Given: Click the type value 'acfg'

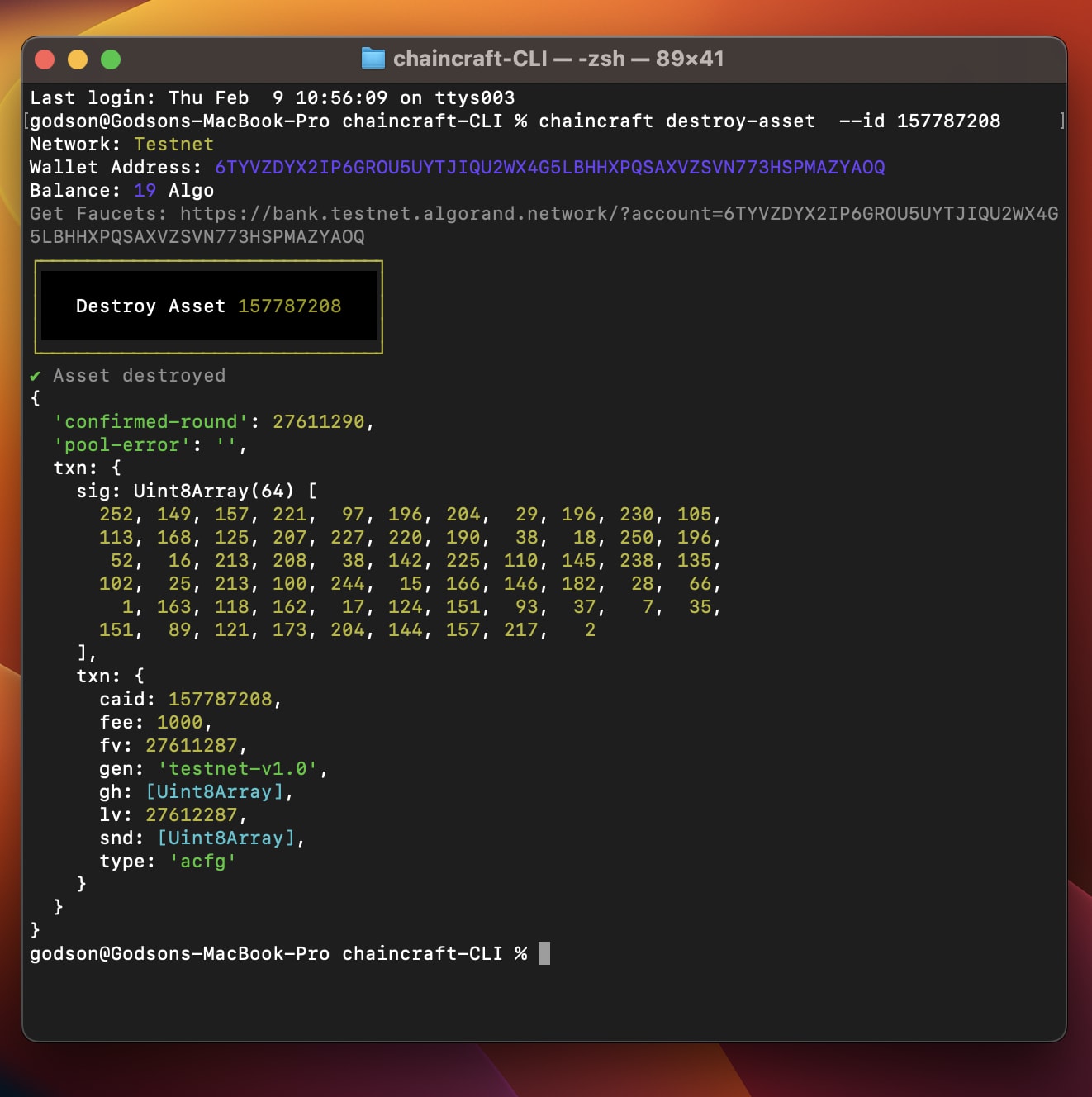Looking at the screenshot, I should coord(203,861).
